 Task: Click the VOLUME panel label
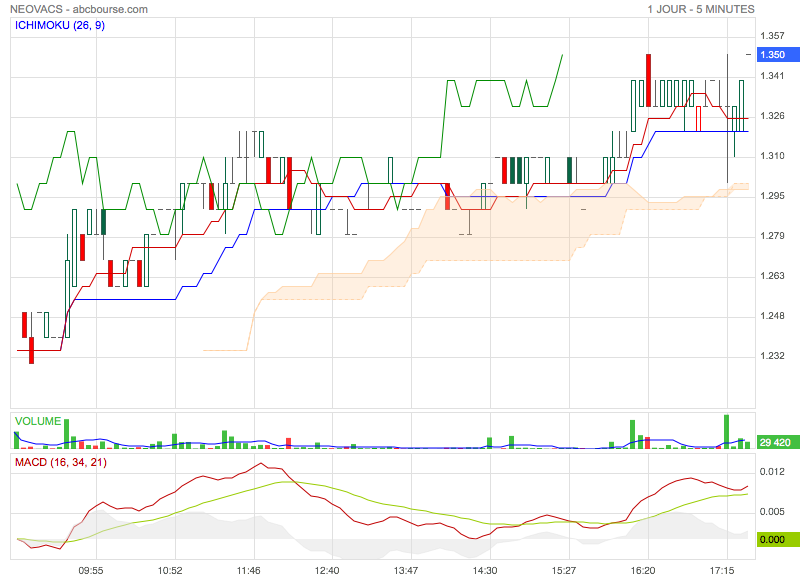pos(38,421)
